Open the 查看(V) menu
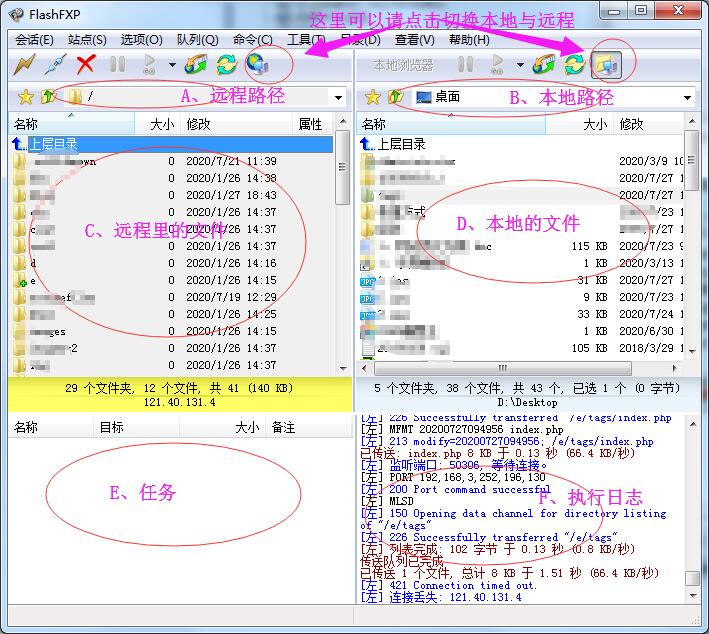Screen dimensions: 709x634 [x=415, y=40]
